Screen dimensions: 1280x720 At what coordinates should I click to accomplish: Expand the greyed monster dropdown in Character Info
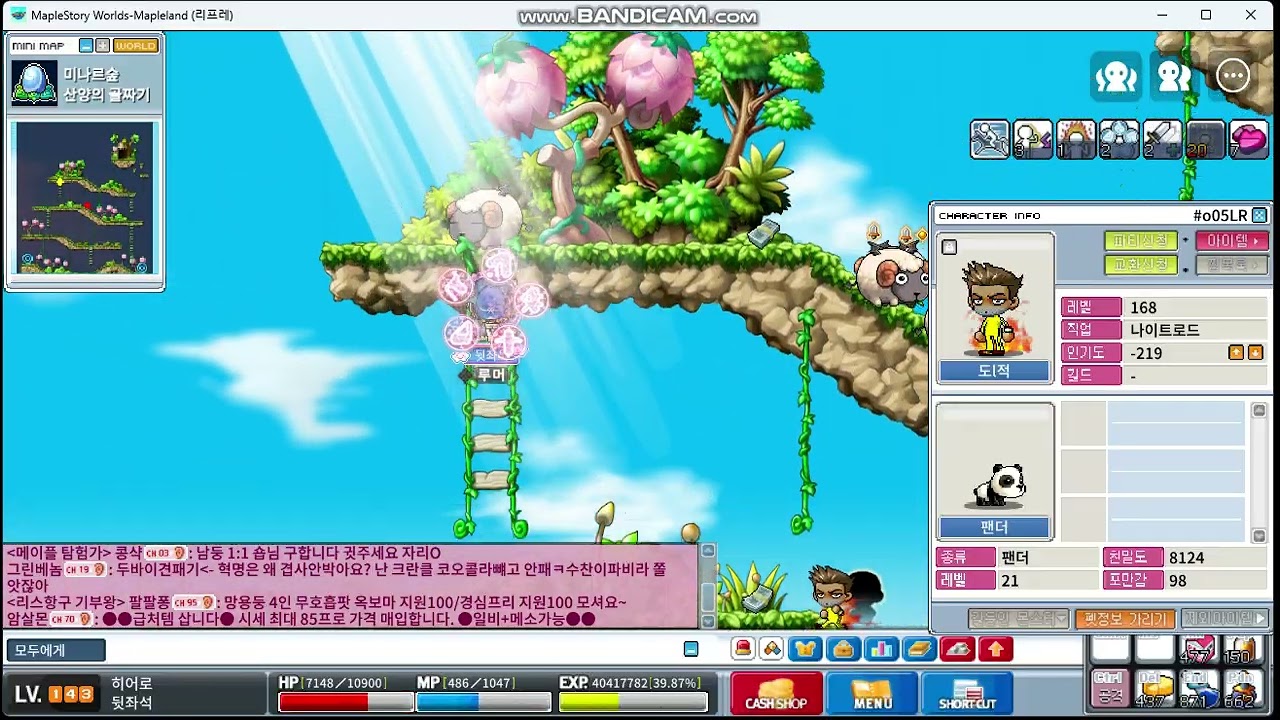click(x=1019, y=619)
